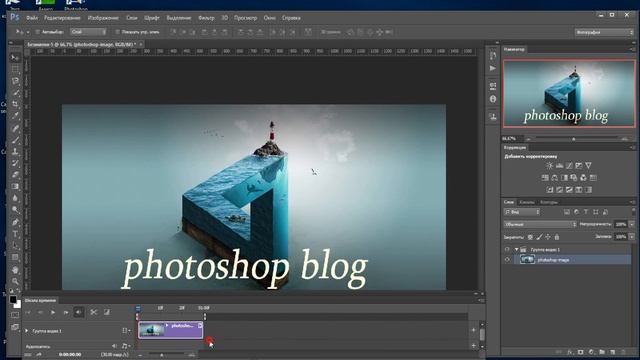Toggle Show Transform Controls checkbox

coord(117,32)
